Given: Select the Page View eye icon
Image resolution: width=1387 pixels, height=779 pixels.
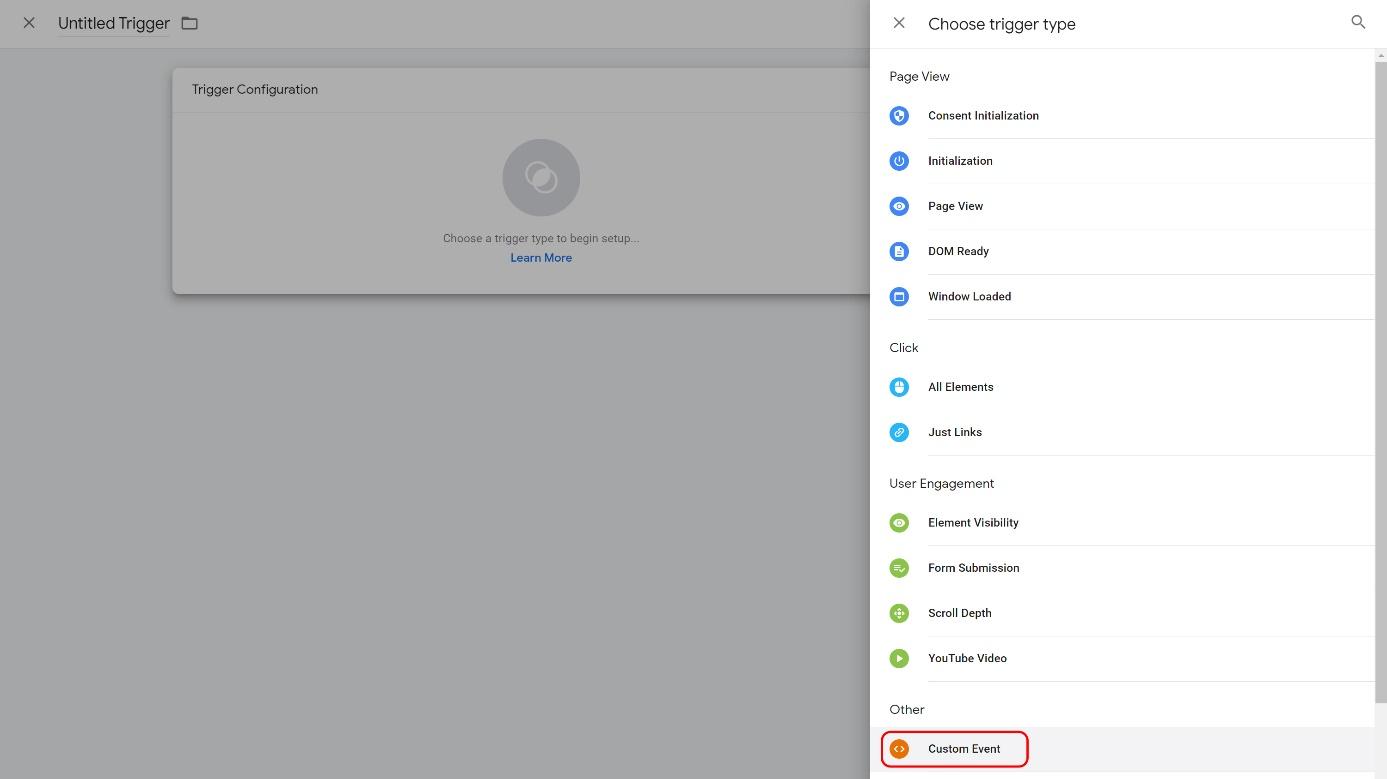Looking at the screenshot, I should pyautogui.click(x=899, y=206).
